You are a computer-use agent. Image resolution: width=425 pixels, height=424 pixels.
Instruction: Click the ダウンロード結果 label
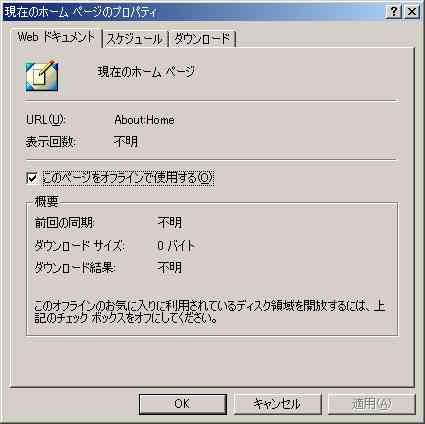[x=74, y=267]
